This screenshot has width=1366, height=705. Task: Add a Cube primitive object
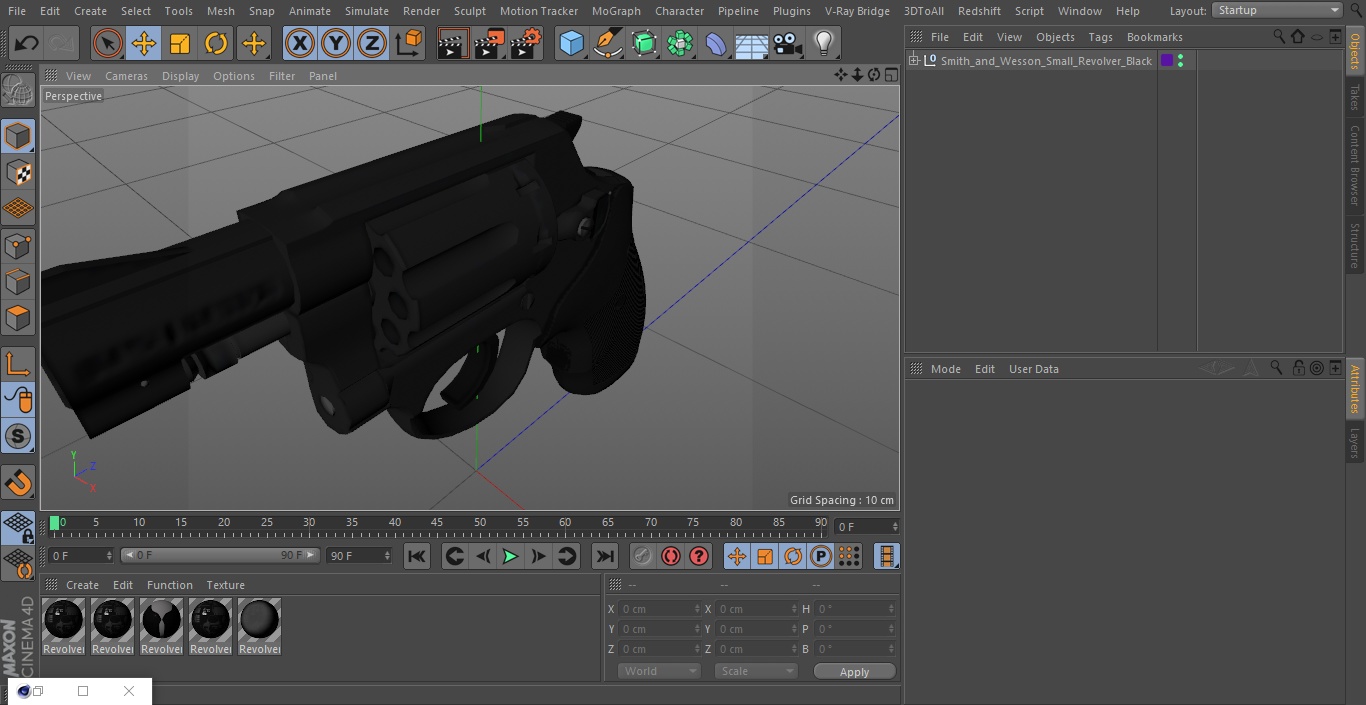coord(571,44)
